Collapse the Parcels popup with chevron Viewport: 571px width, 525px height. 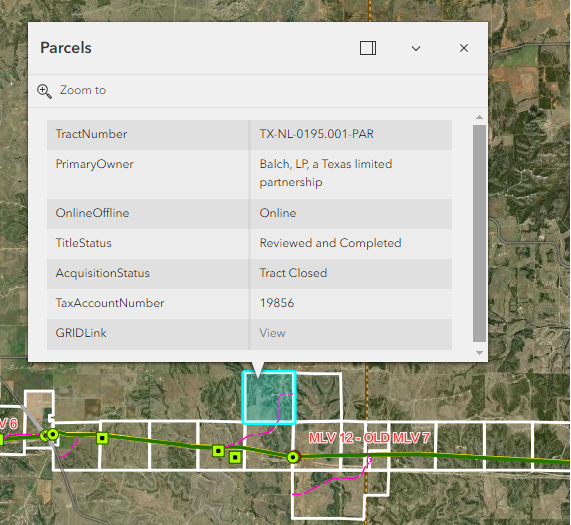coord(416,48)
